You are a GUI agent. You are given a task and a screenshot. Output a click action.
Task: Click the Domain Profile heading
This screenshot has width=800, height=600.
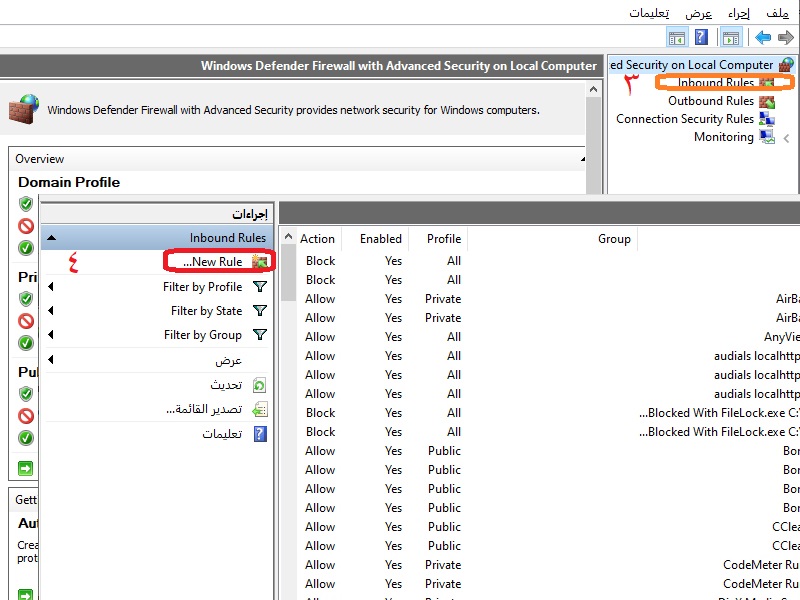pyautogui.click(x=69, y=182)
